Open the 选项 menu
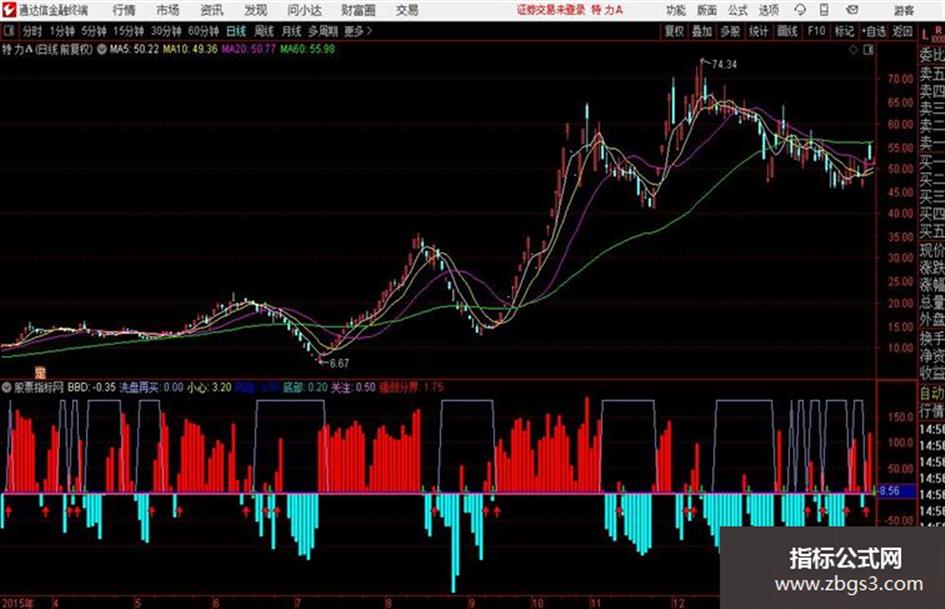Image resolution: width=945 pixels, height=609 pixels. 768,10
